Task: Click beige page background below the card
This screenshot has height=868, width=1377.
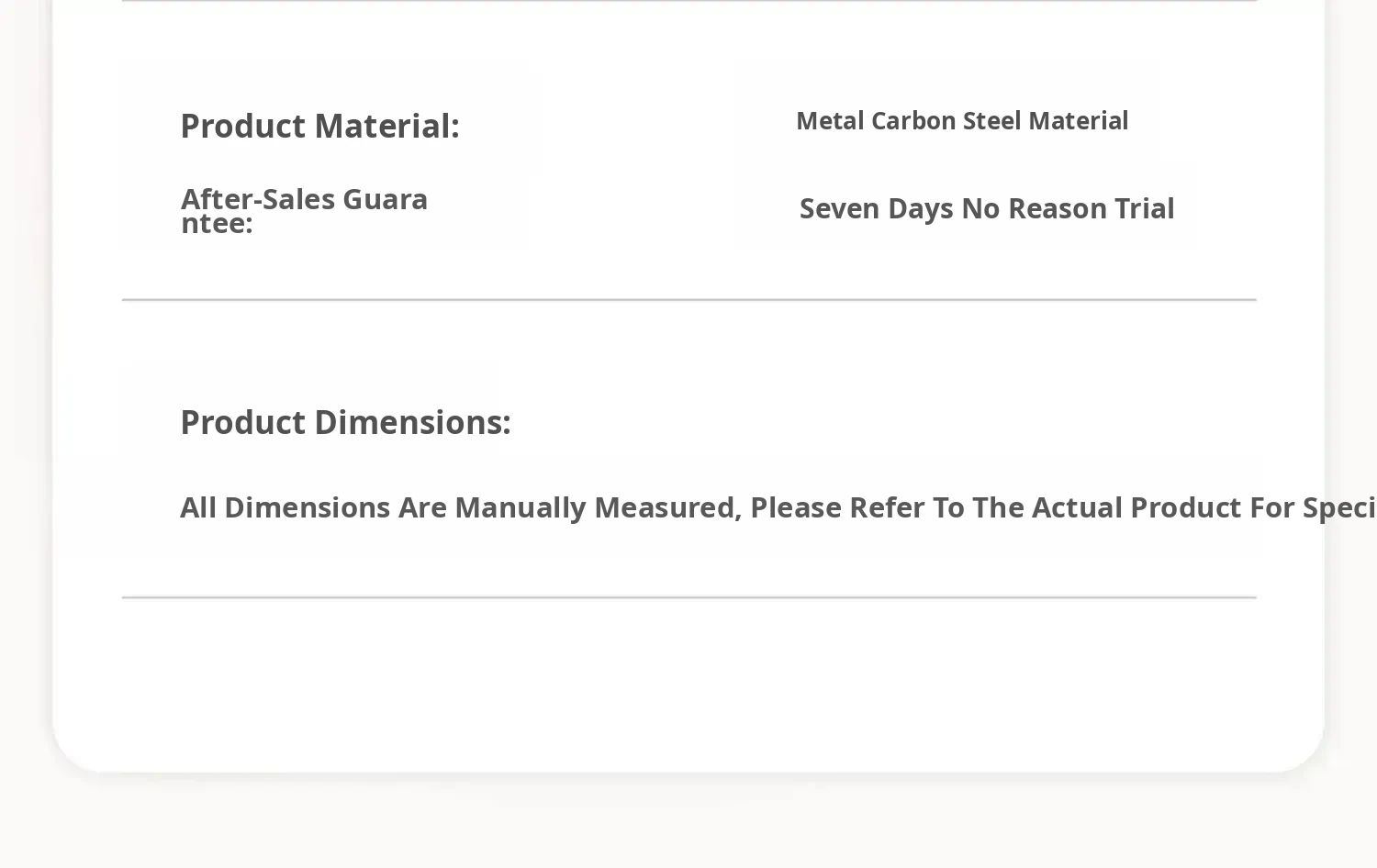Action: 688,826
